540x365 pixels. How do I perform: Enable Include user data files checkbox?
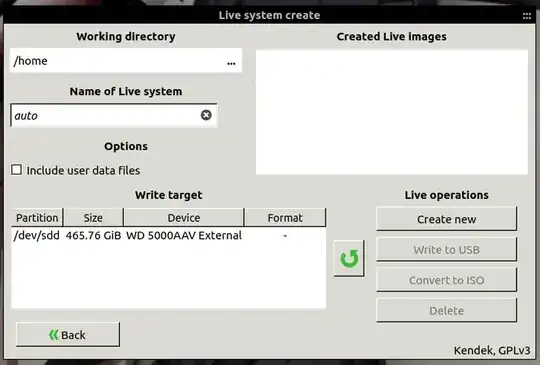click(x=16, y=170)
